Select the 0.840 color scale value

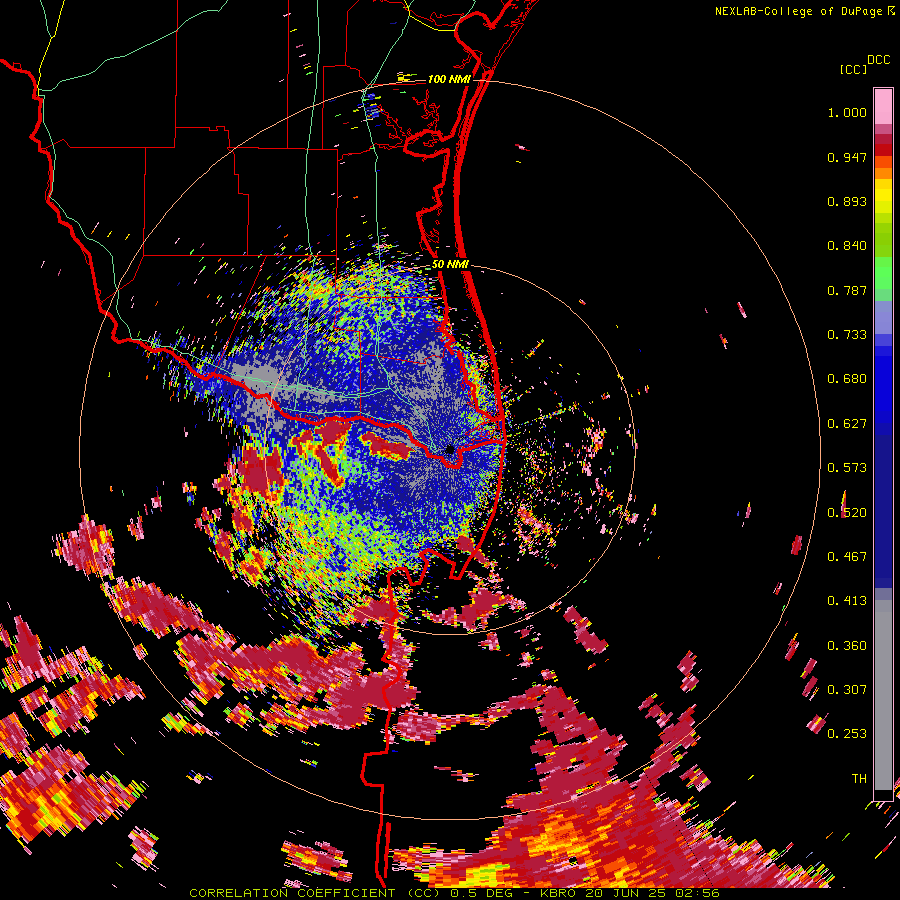(847, 246)
